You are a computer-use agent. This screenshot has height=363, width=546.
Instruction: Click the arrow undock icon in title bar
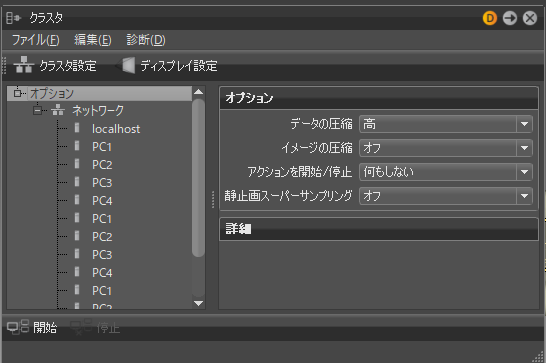[x=510, y=18]
